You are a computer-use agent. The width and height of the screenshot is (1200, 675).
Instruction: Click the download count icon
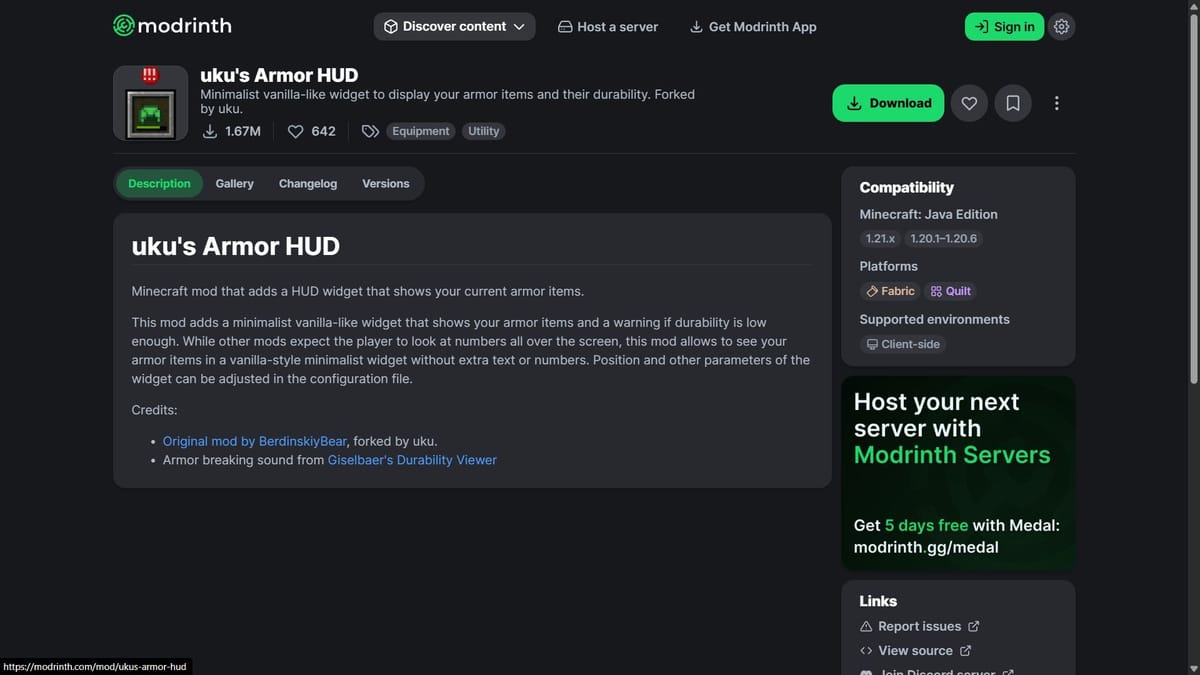[x=210, y=131]
